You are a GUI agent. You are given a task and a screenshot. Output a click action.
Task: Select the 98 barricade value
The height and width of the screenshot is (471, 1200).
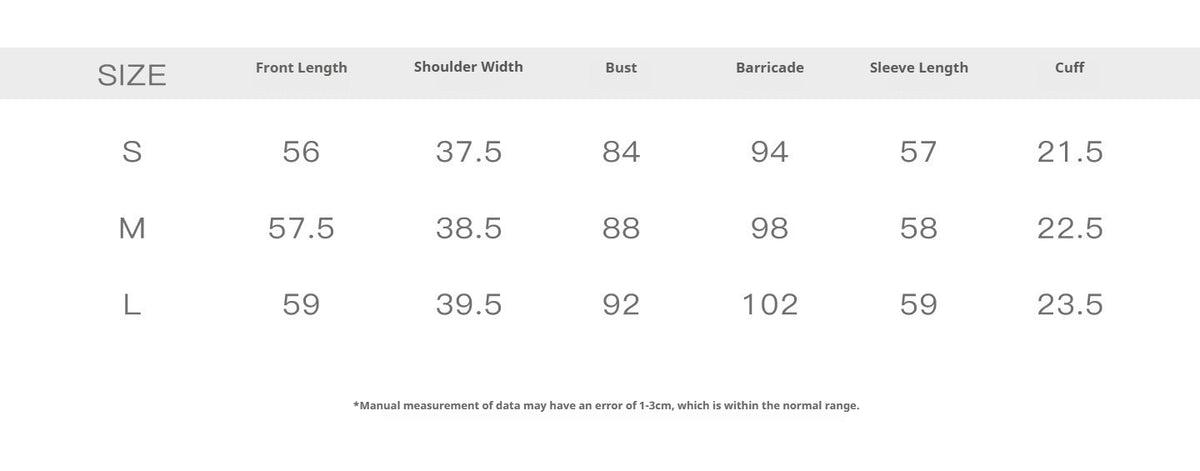769,229
